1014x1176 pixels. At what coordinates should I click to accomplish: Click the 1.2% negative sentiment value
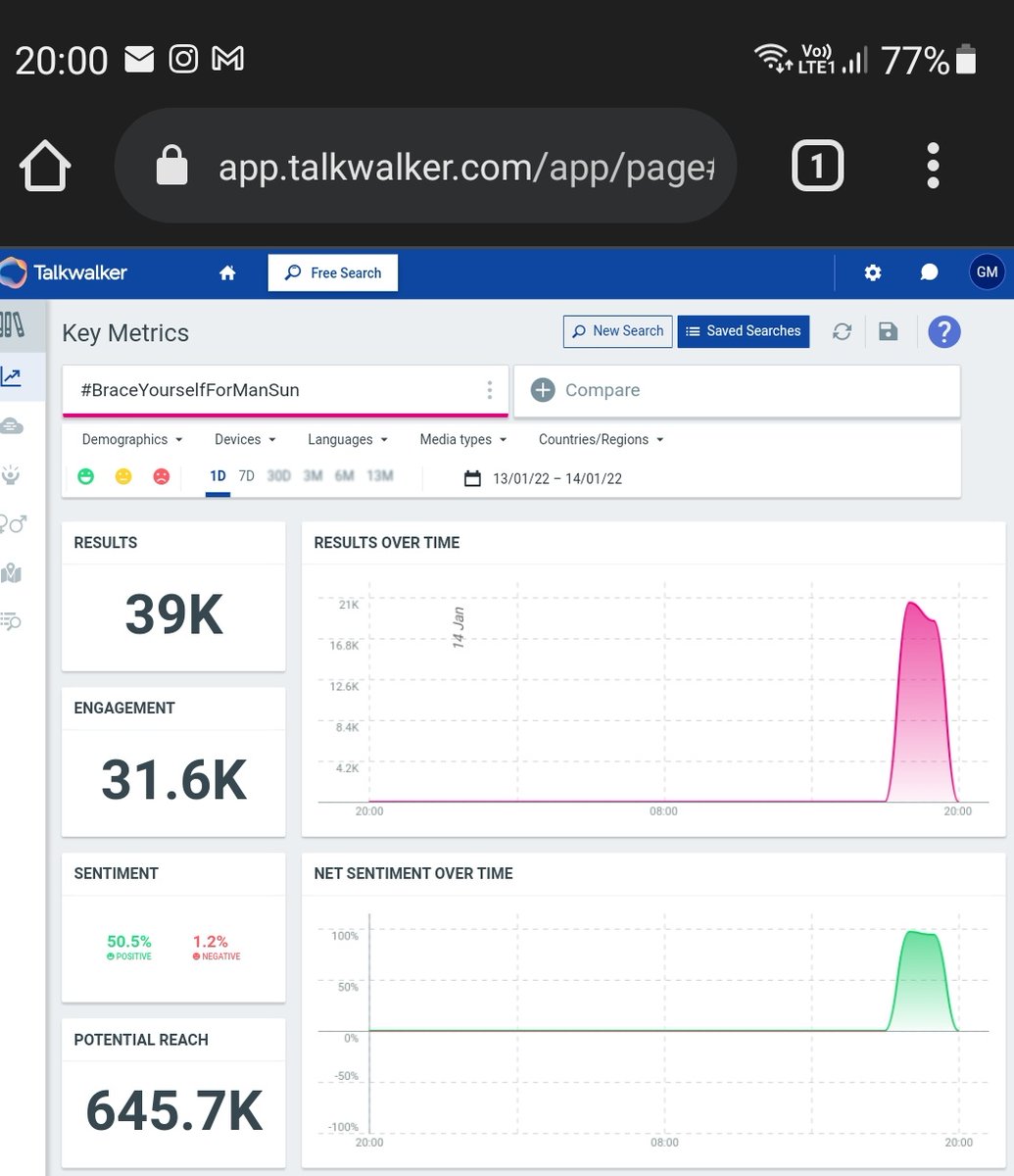coord(210,942)
